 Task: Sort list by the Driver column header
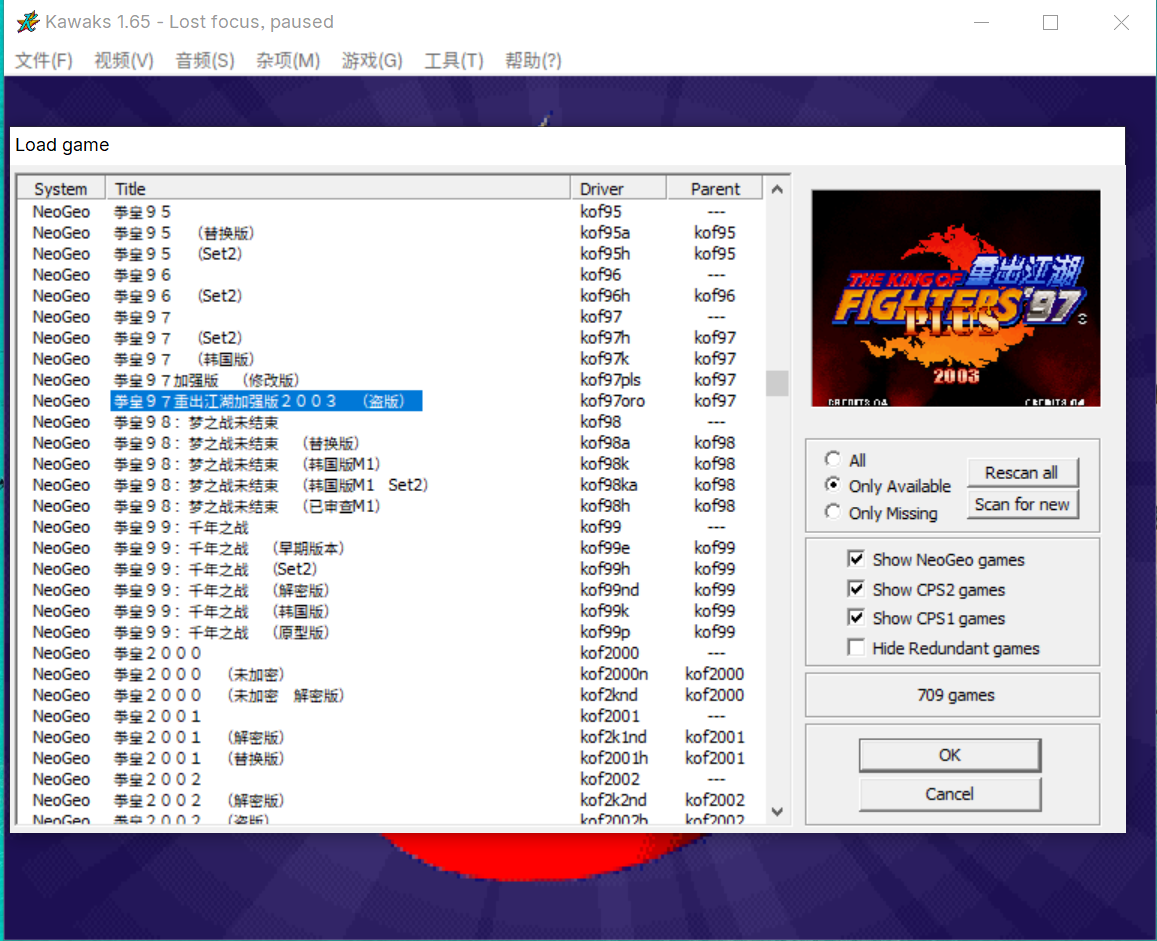(618, 189)
